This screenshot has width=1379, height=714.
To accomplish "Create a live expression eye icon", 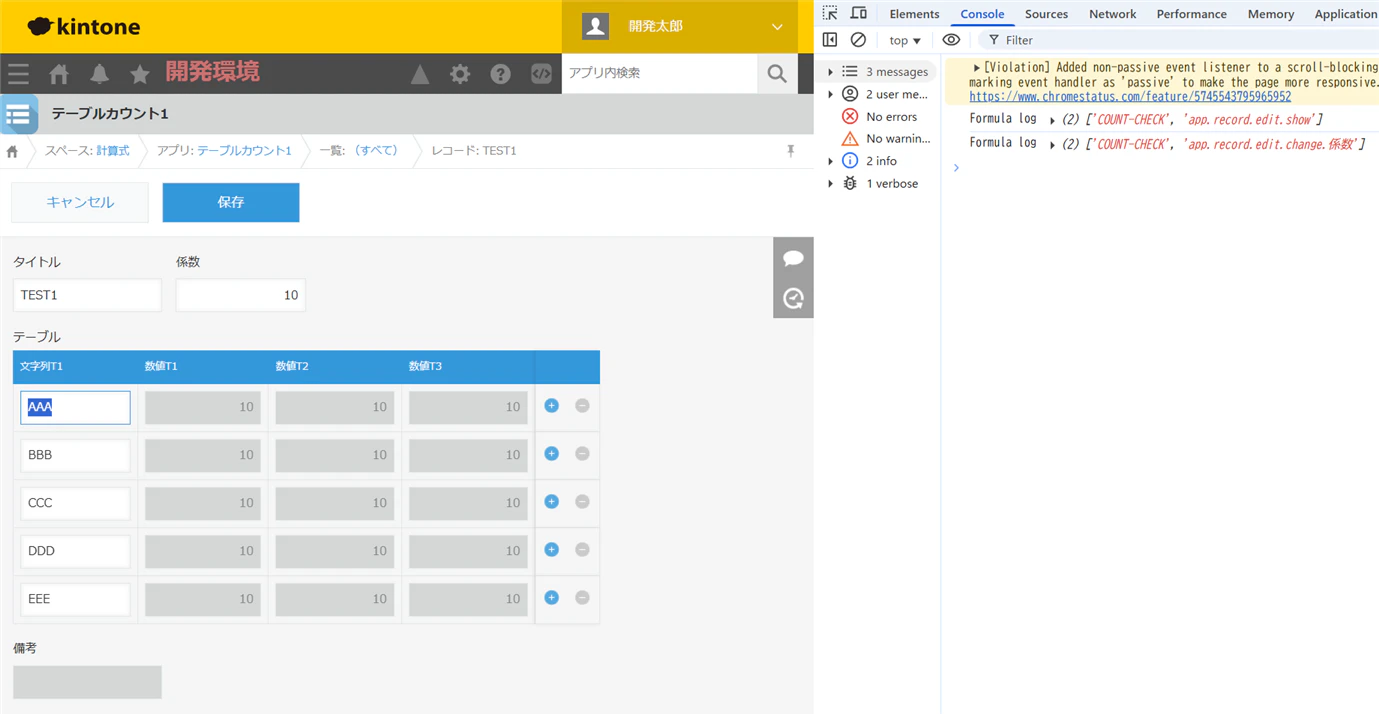I will tap(951, 40).
